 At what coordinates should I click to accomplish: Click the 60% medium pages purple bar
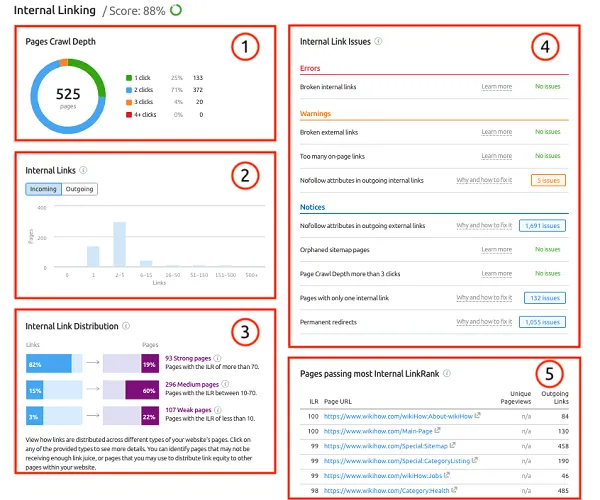coord(142,390)
